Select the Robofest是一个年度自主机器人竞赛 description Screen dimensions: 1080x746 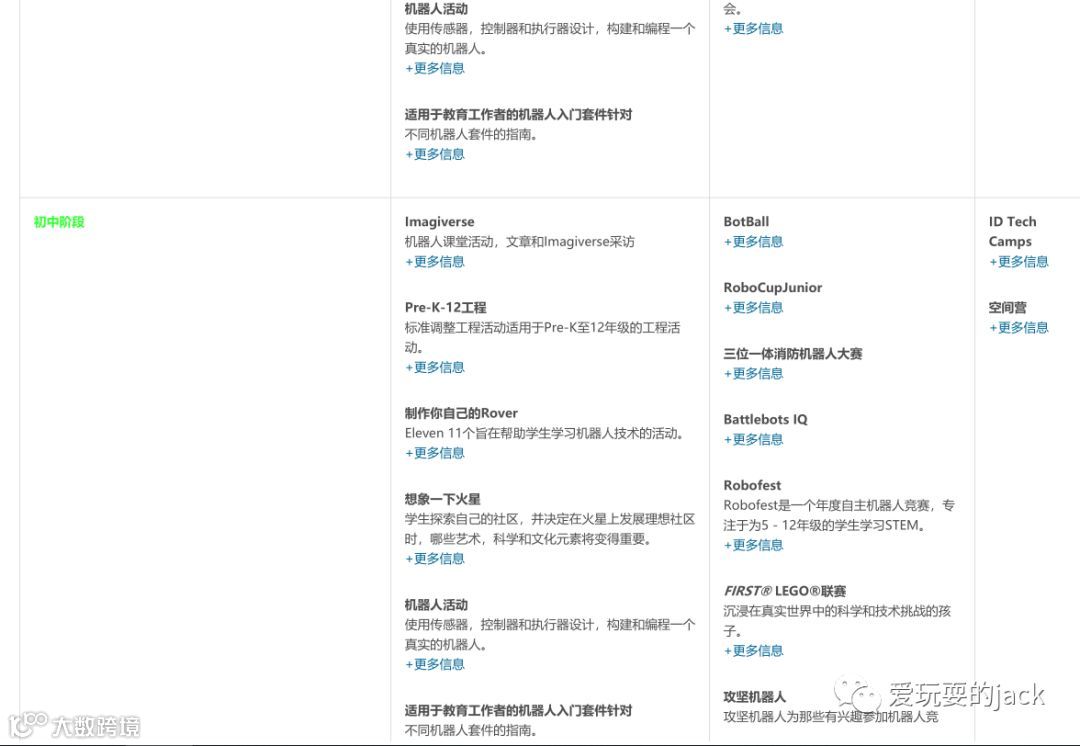839,515
